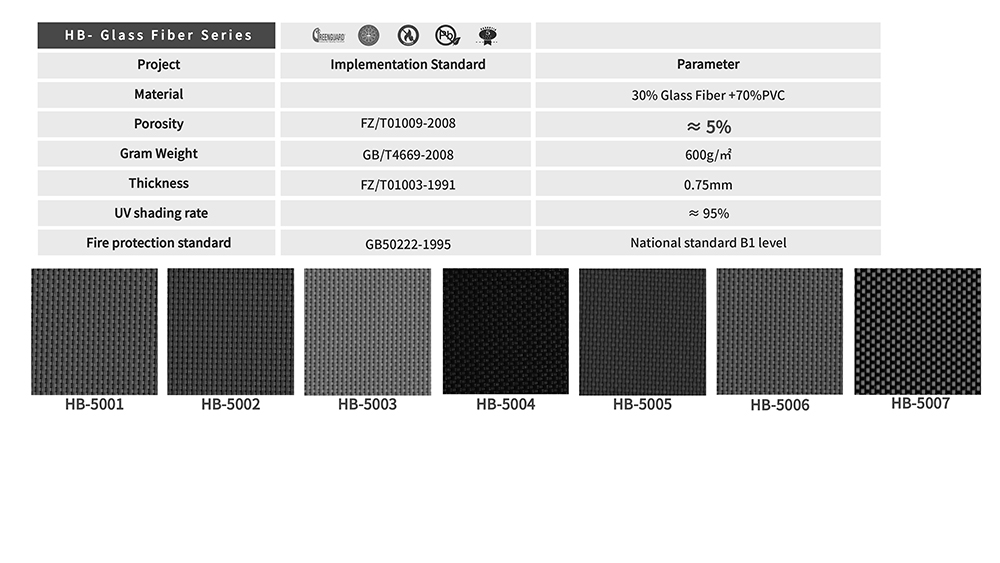Select the HB-5005 fabric swatch
The width and height of the screenshot is (1000, 563).
tap(642, 331)
